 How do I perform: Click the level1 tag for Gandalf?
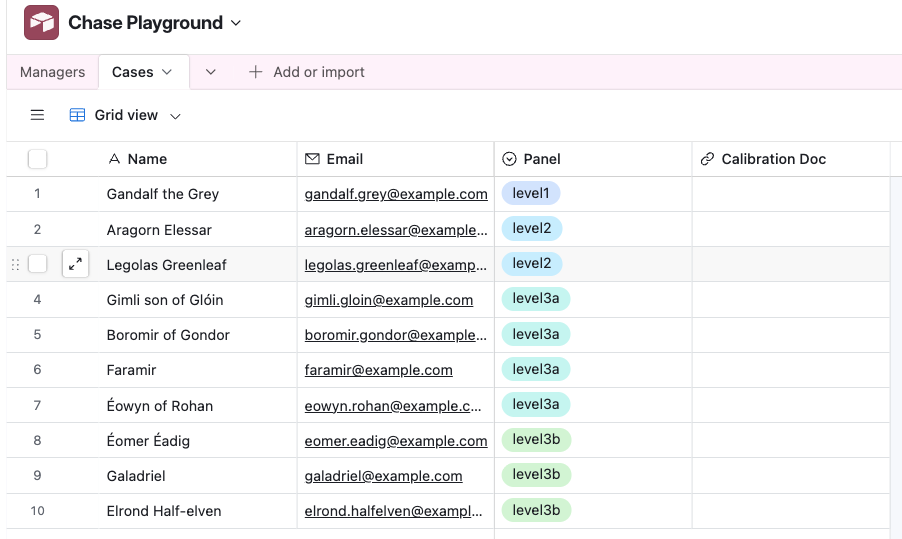point(531,193)
